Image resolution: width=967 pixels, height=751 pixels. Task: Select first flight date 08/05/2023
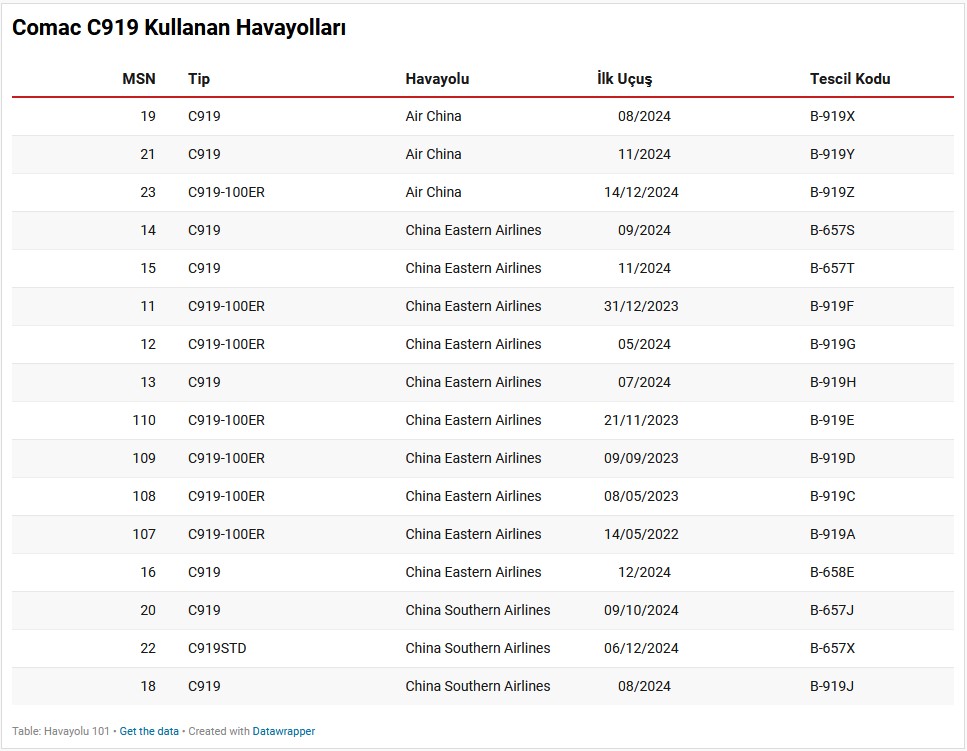click(x=641, y=496)
